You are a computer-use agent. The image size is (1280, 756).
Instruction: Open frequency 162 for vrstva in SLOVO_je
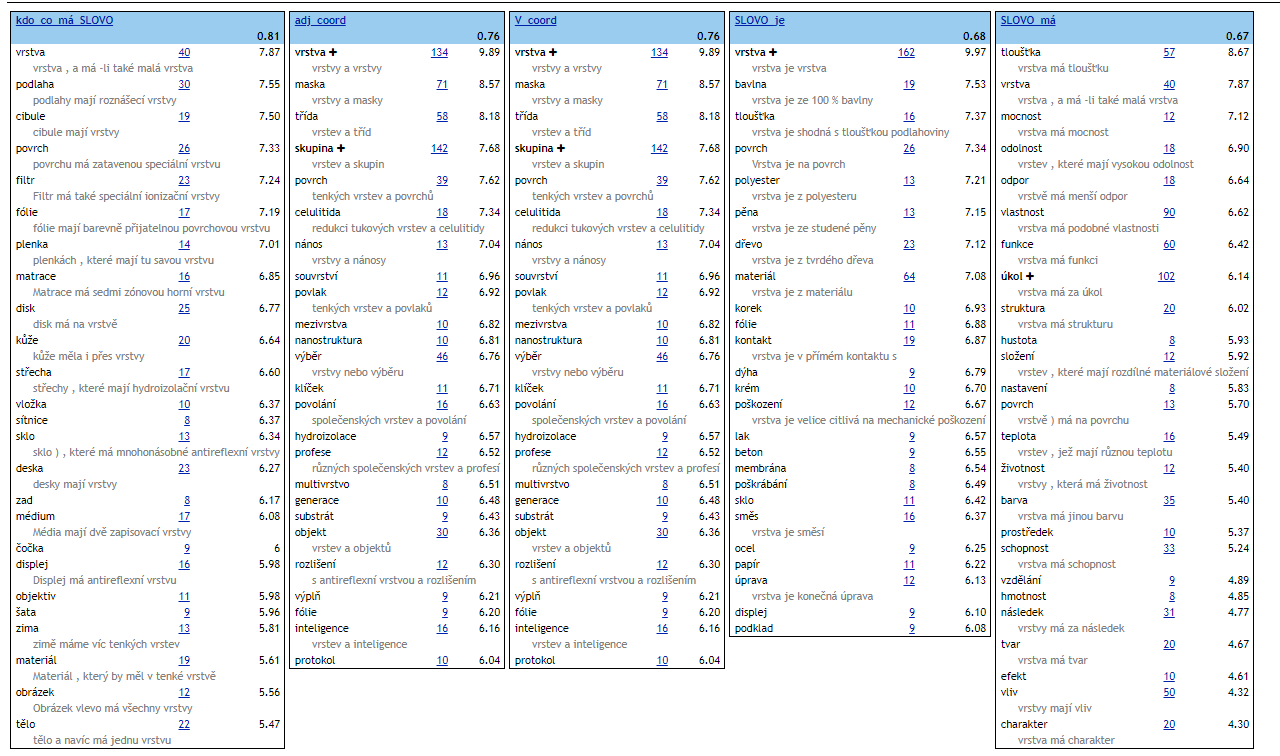coord(906,52)
